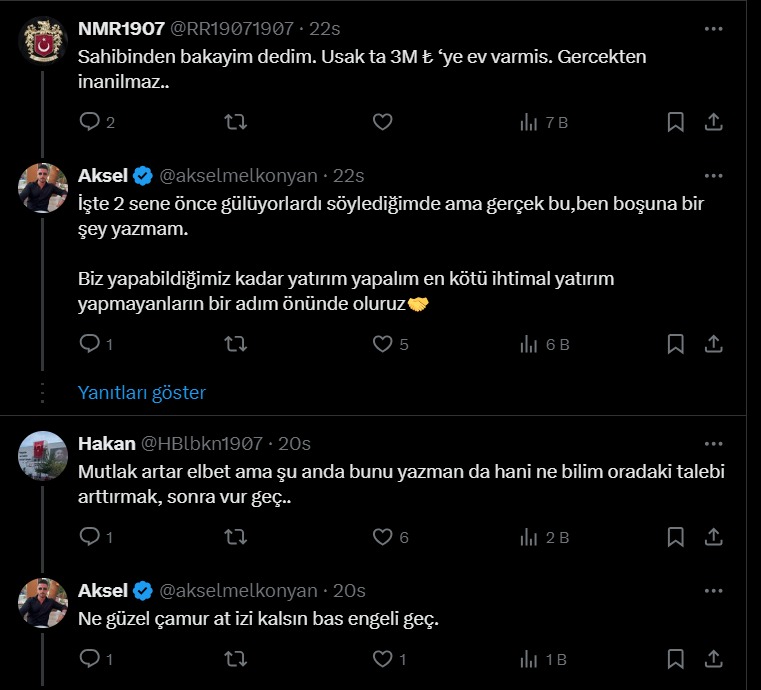Image resolution: width=761 pixels, height=690 pixels.
Task: Like NMR1907's tweet
Action: [382, 122]
